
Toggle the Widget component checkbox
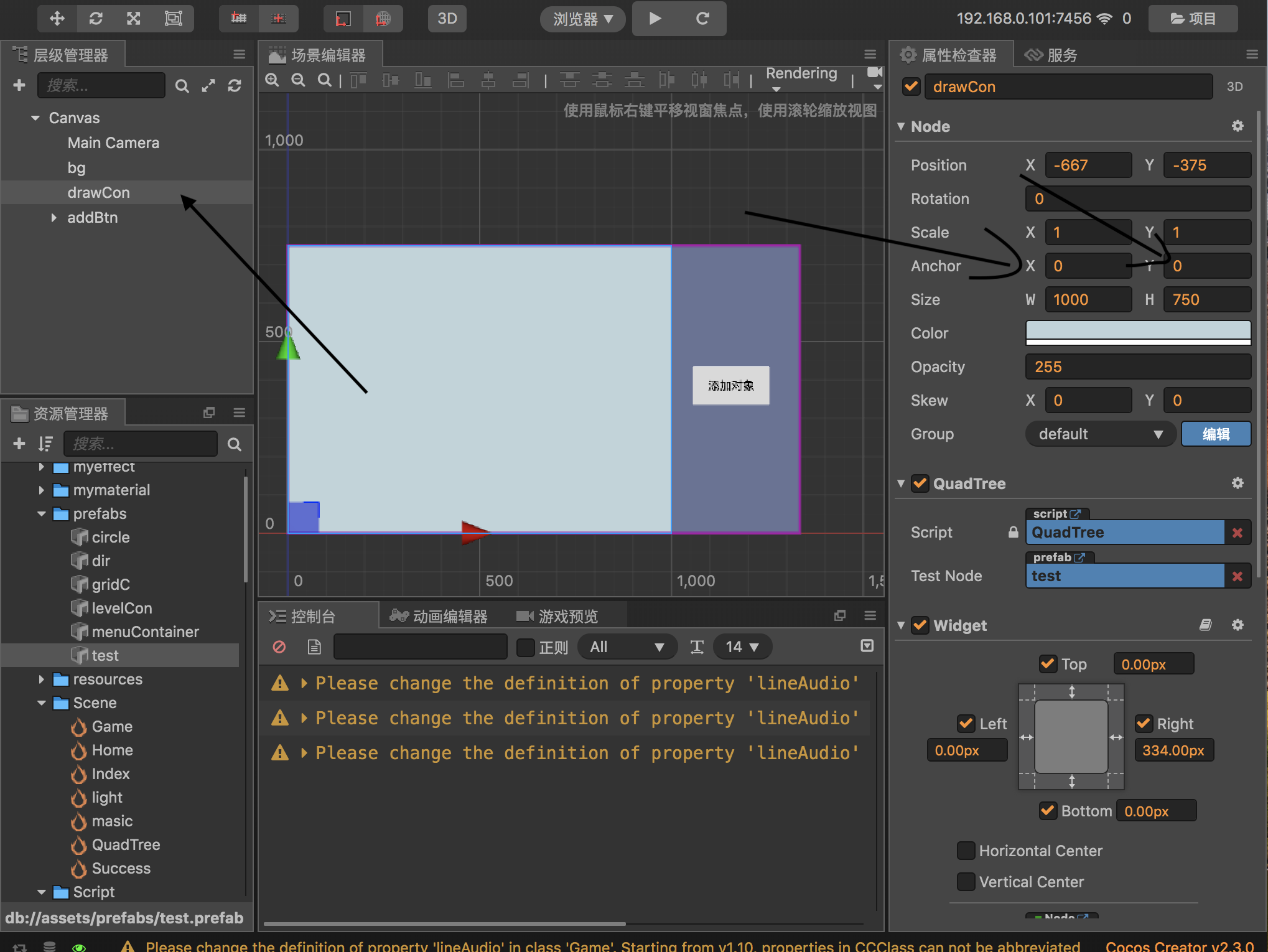point(919,626)
